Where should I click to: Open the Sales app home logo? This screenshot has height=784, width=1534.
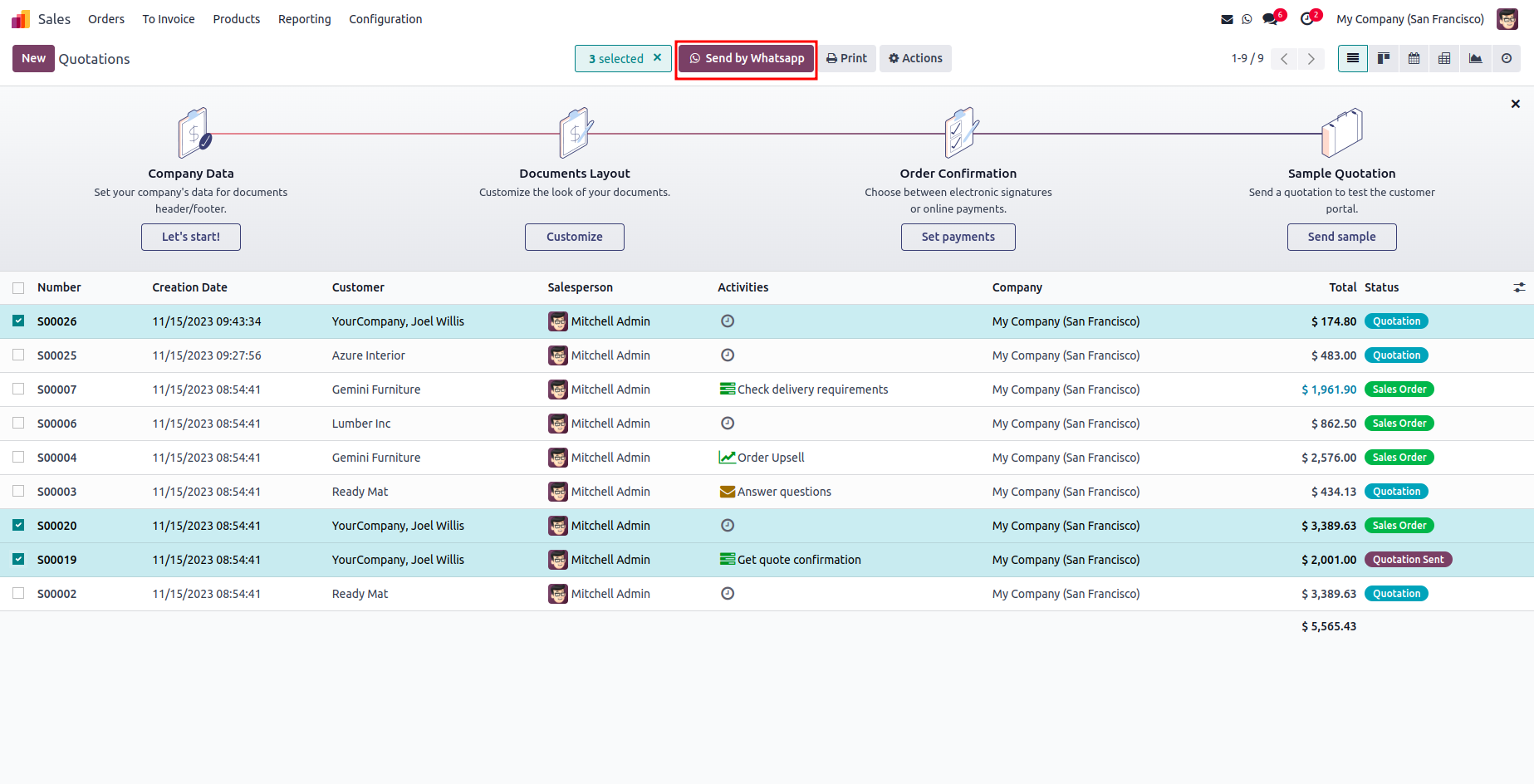click(21, 19)
